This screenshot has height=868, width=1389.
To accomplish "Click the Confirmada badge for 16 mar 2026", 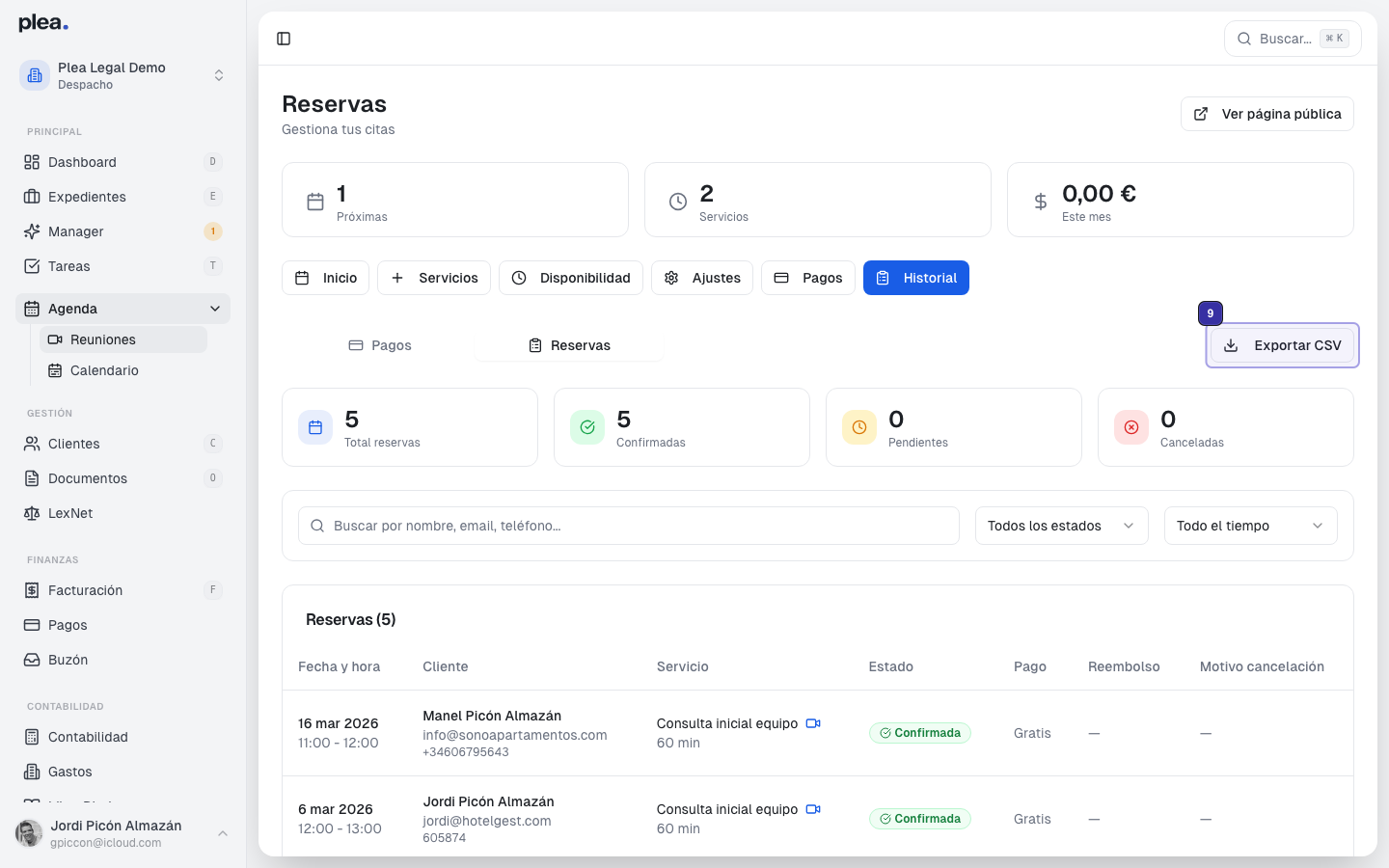I will point(920,733).
